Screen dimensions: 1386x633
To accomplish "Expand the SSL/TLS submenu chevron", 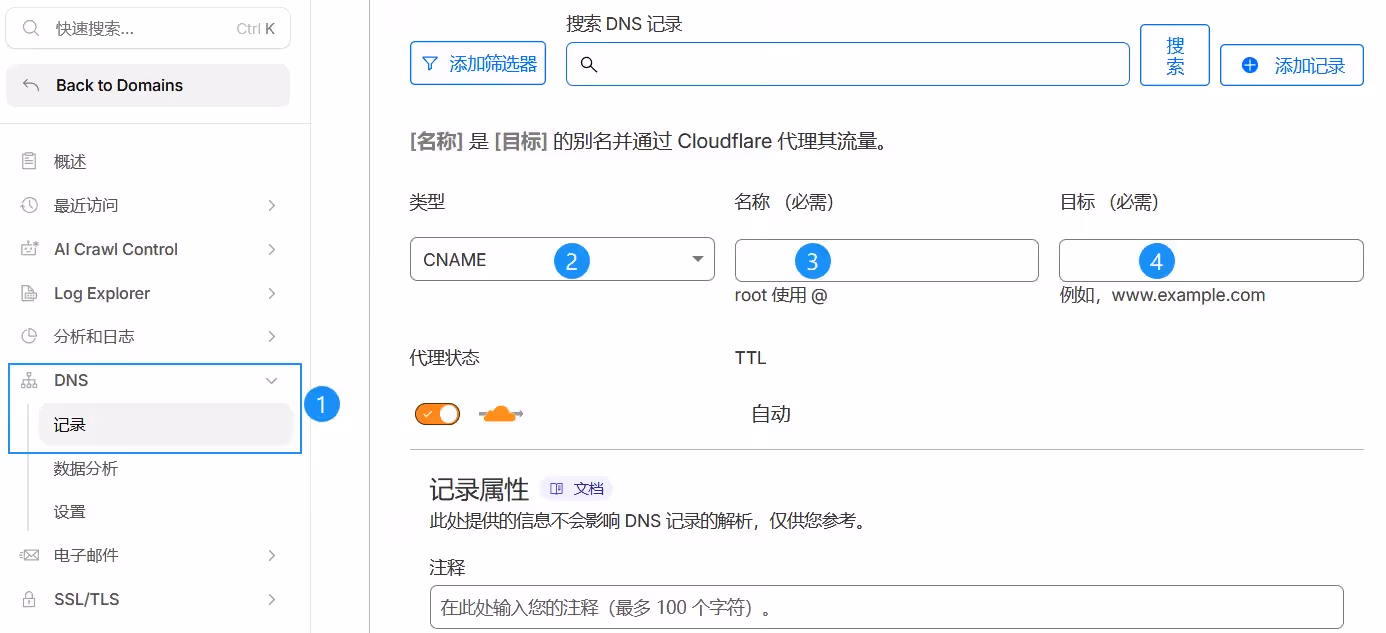I will click(271, 599).
